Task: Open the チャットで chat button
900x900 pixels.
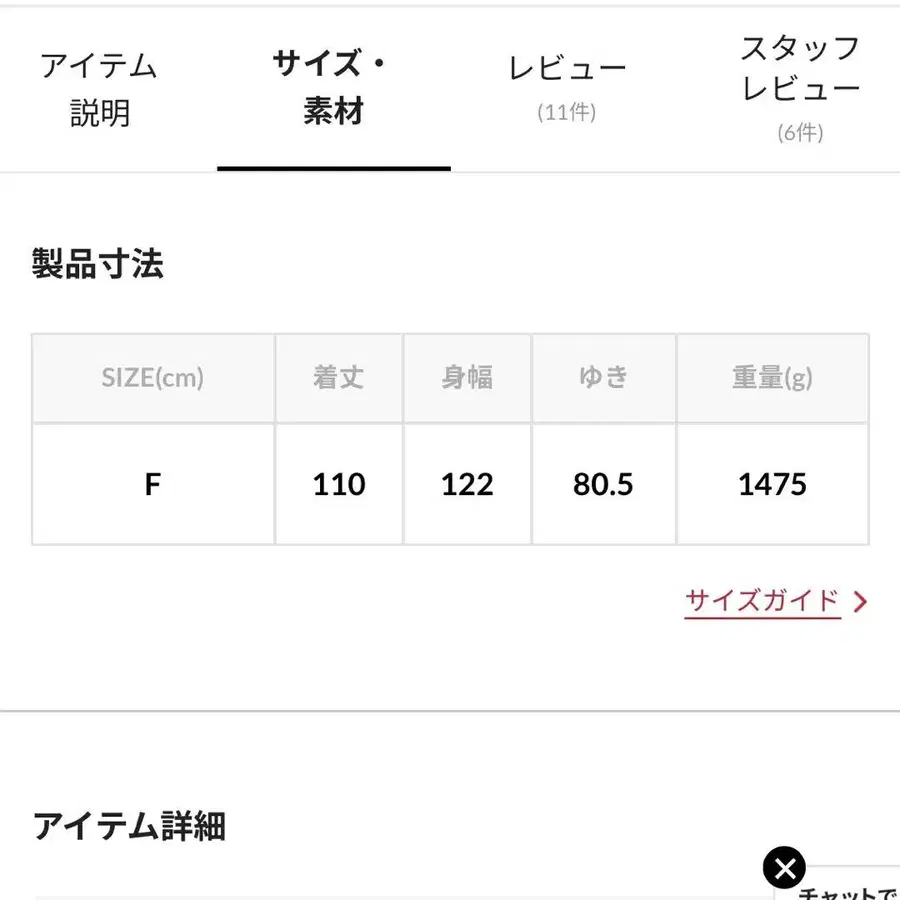Action: click(x=850, y=890)
